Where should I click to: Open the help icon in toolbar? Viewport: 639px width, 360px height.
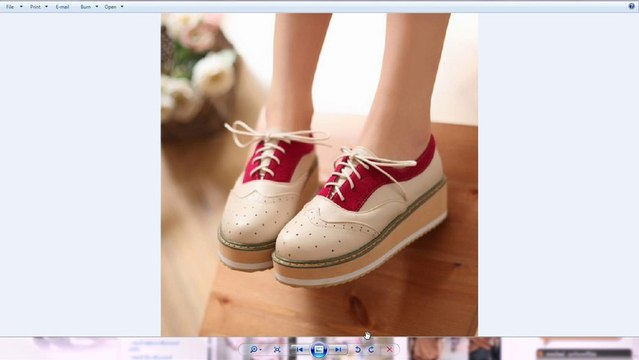[632, 6]
